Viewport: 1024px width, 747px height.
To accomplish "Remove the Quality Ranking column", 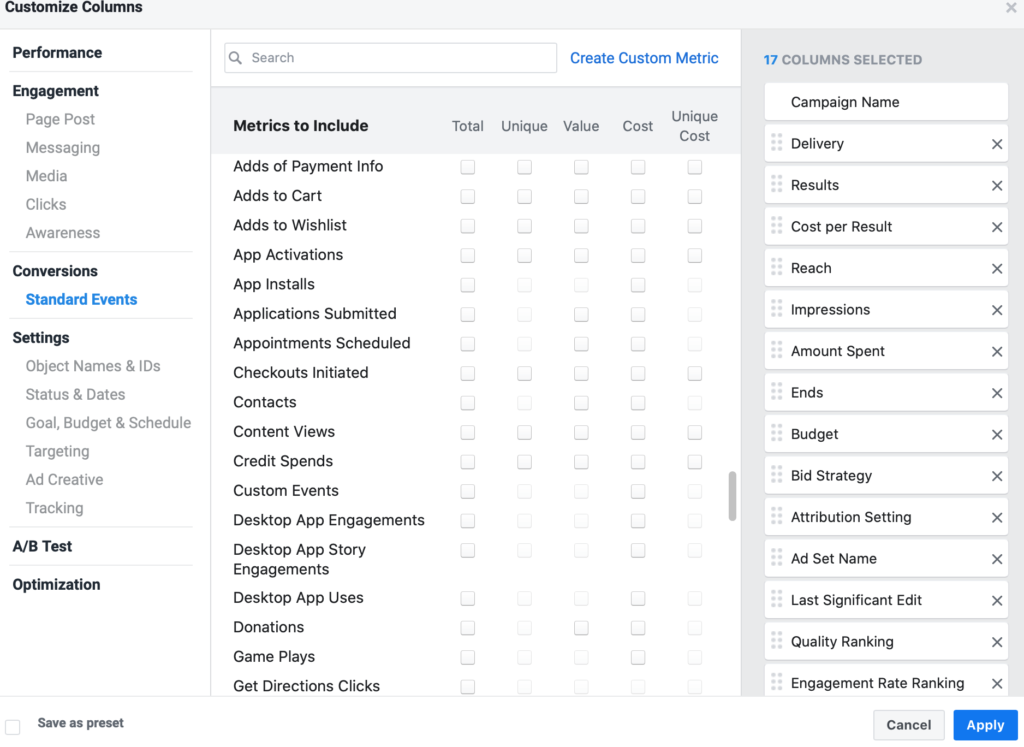I will click(996, 640).
